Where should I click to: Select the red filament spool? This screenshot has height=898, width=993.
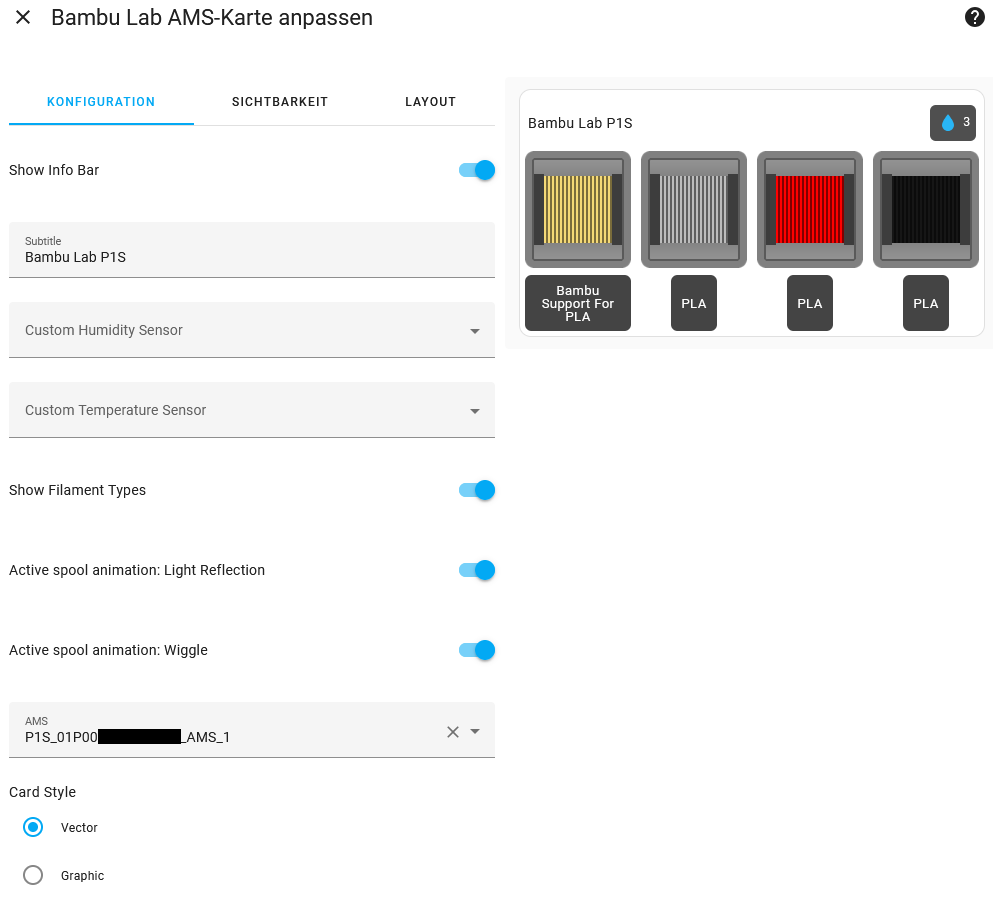(x=809, y=210)
